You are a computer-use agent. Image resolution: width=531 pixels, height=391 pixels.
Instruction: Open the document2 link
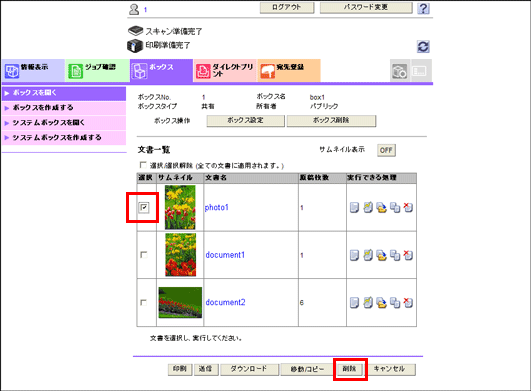(226, 302)
